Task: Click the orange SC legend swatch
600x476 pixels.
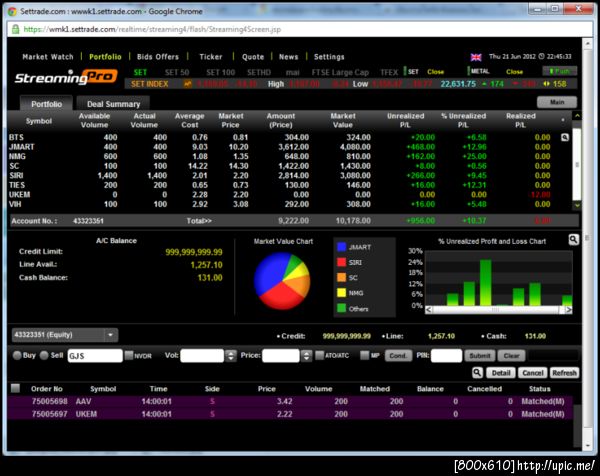Action: pos(341,277)
